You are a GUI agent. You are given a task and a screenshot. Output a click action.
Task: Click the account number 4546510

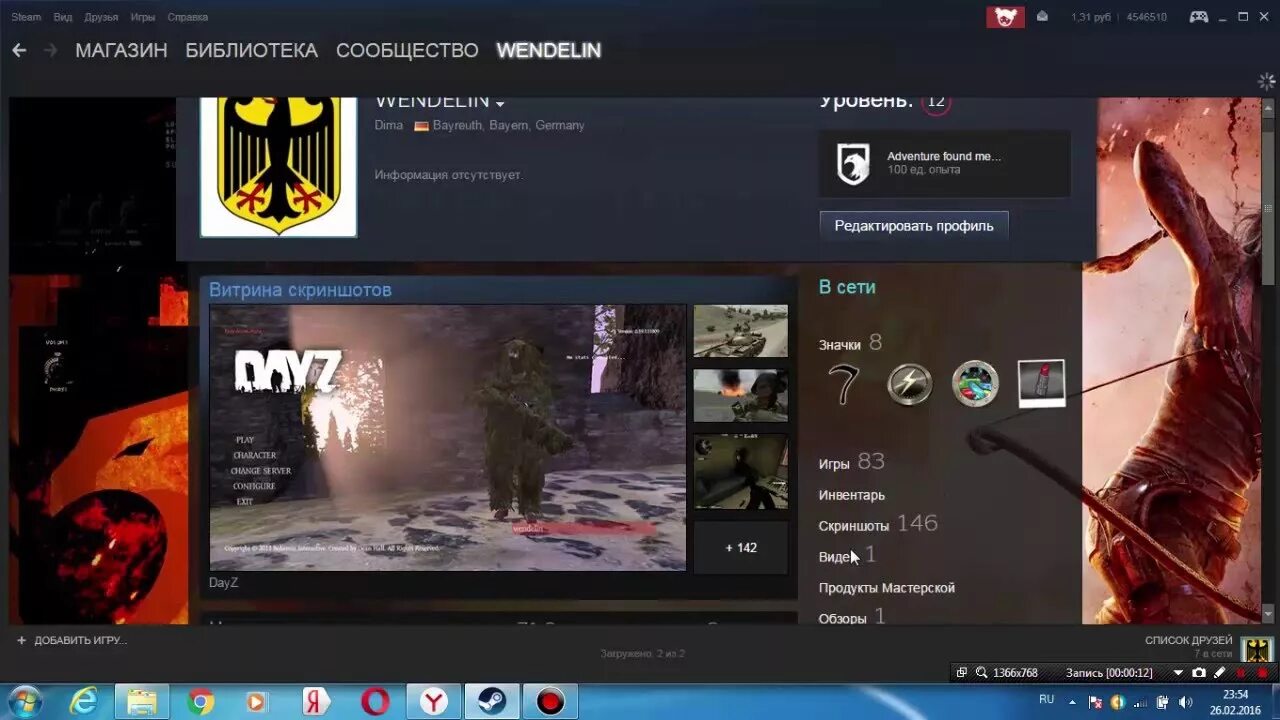1147,17
